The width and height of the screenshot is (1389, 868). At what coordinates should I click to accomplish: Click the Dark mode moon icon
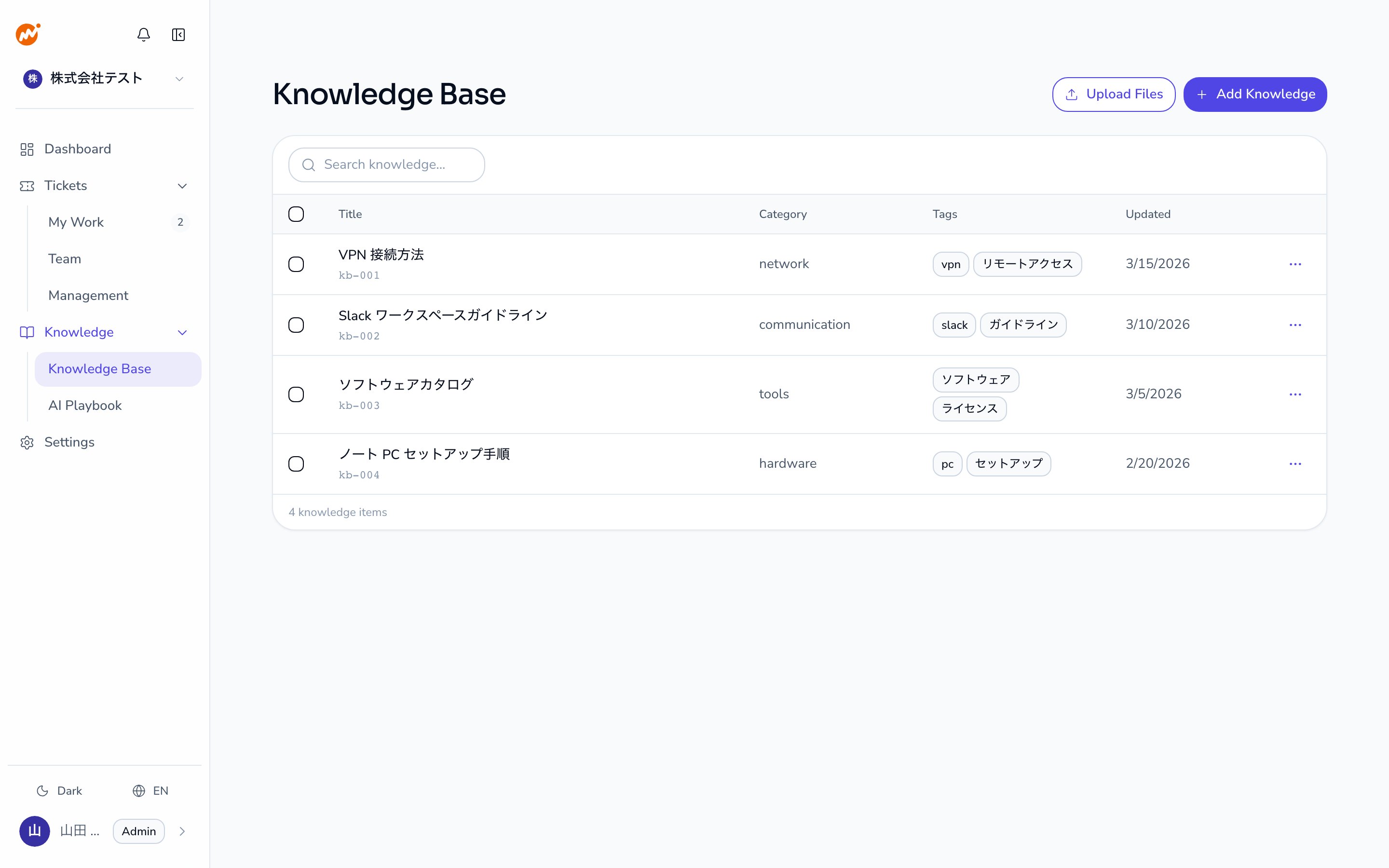coord(42,791)
